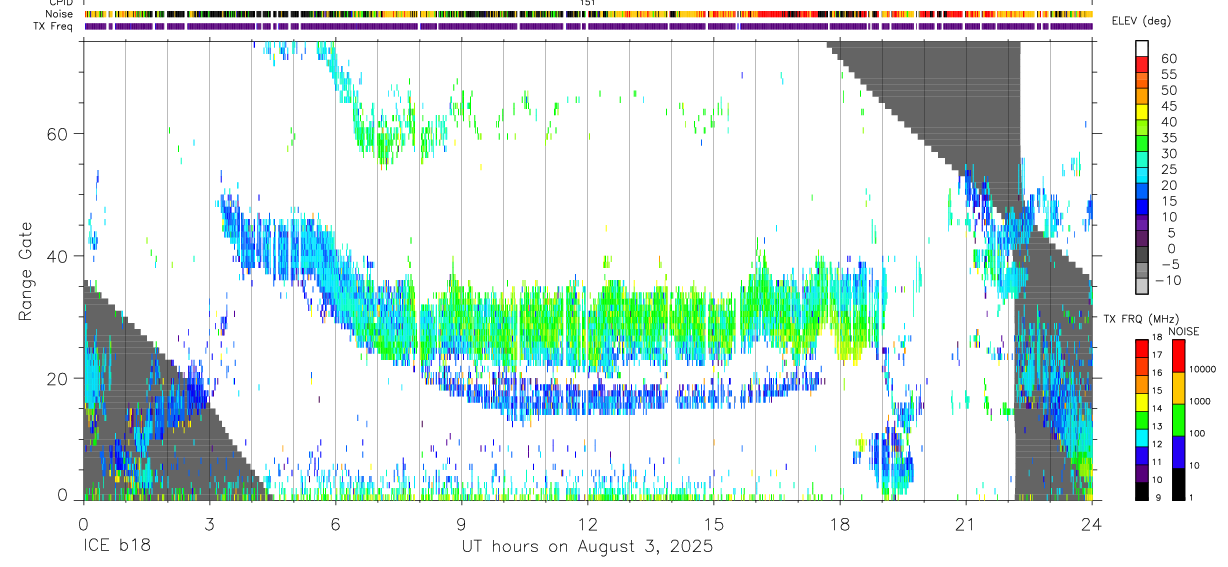Click the "6" hour tick on time axis
1228x567 pixels.
(335, 523)
